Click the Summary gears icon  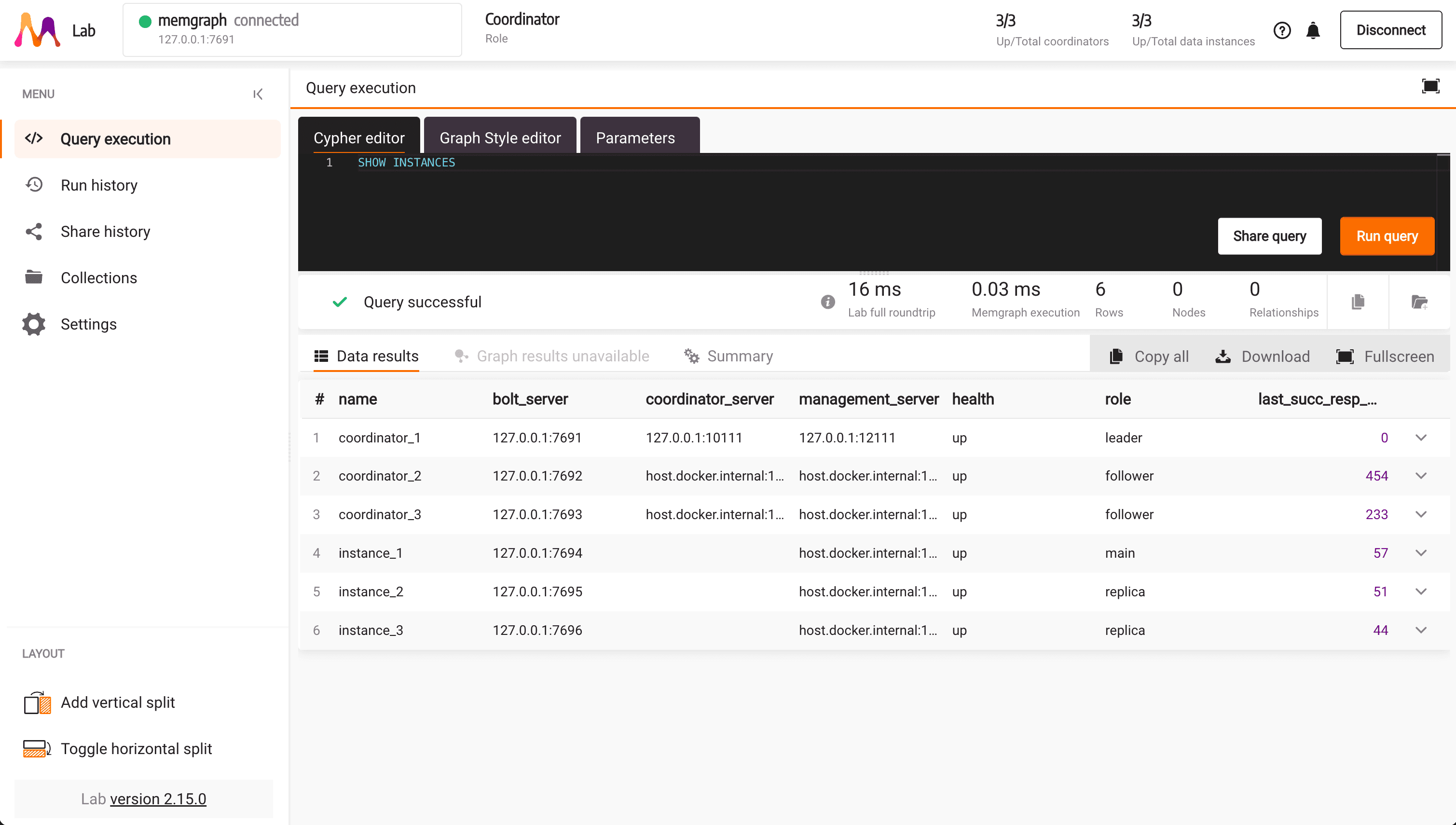[x=691, y=356]
